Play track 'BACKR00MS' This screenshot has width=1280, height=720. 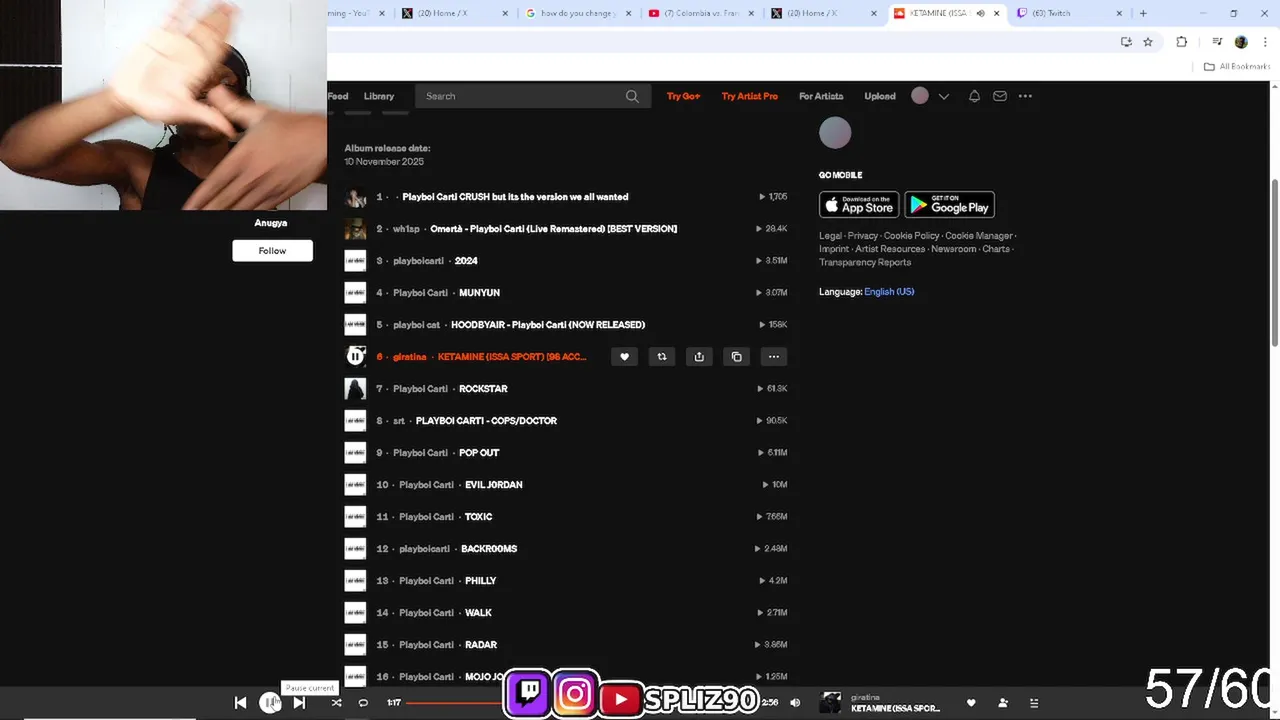pos(489,549)
